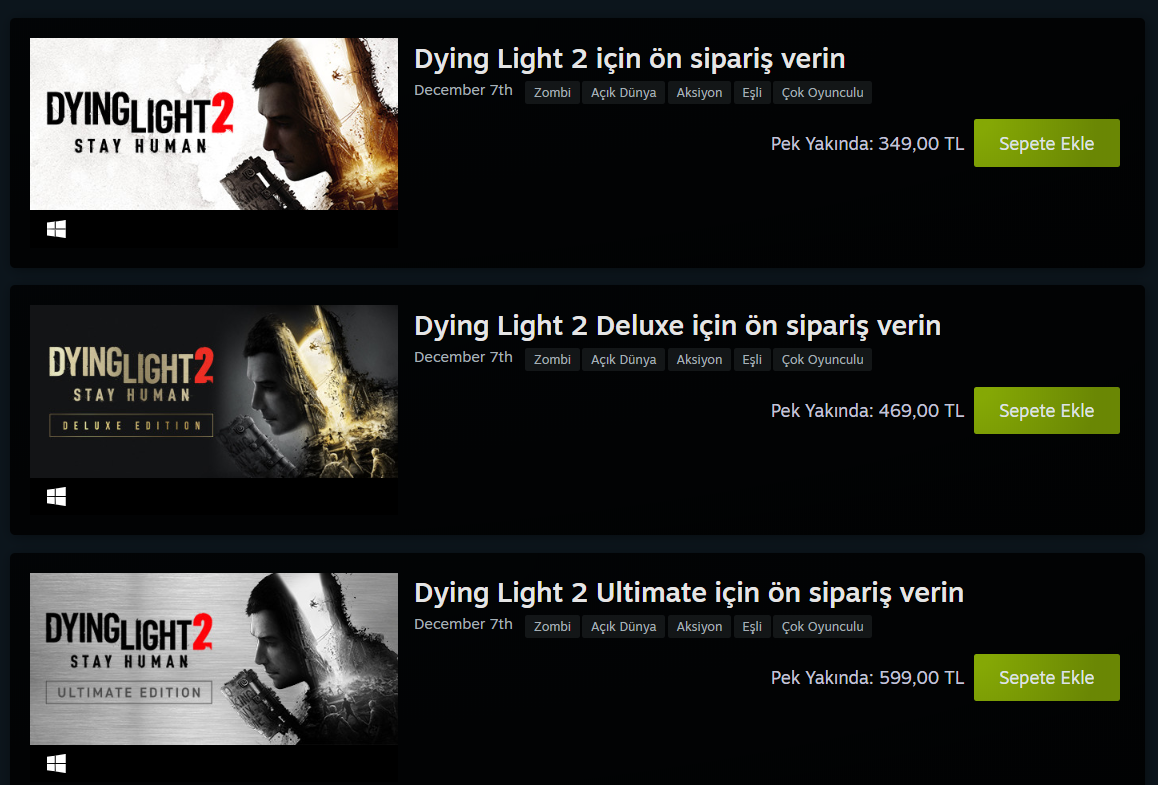Open 'Dying Light 2 Deluxe' pre-order title
Screen dimensions: 1158x785
coord(677,326)
